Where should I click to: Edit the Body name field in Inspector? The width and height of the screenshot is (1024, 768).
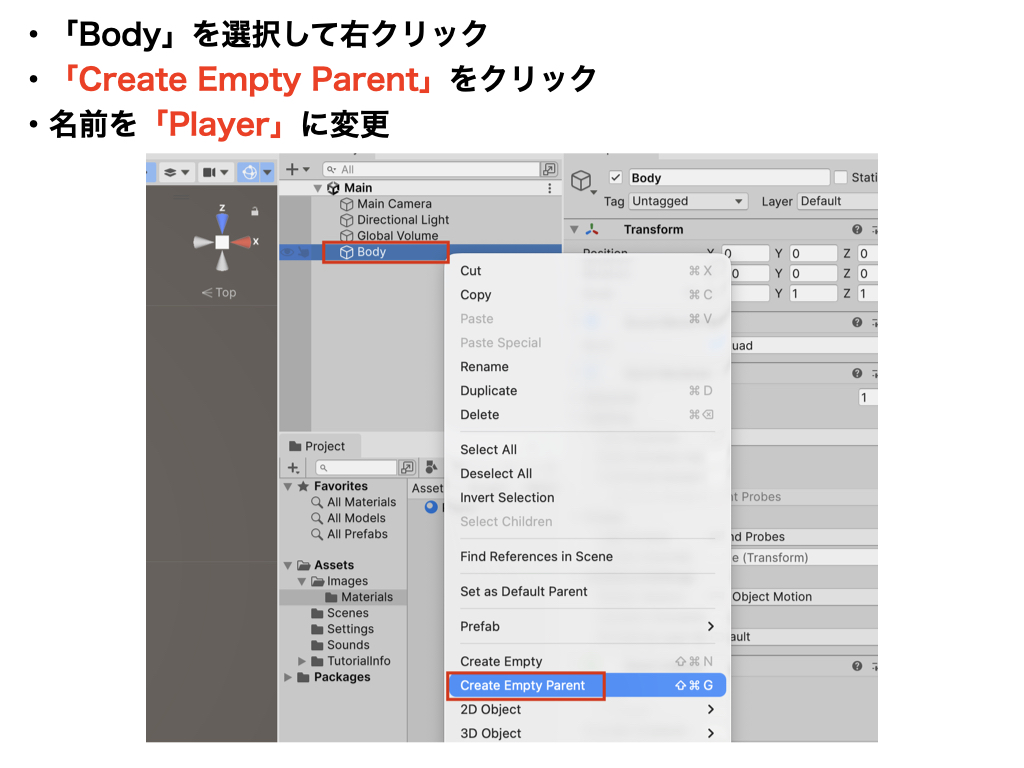(729, 178)
